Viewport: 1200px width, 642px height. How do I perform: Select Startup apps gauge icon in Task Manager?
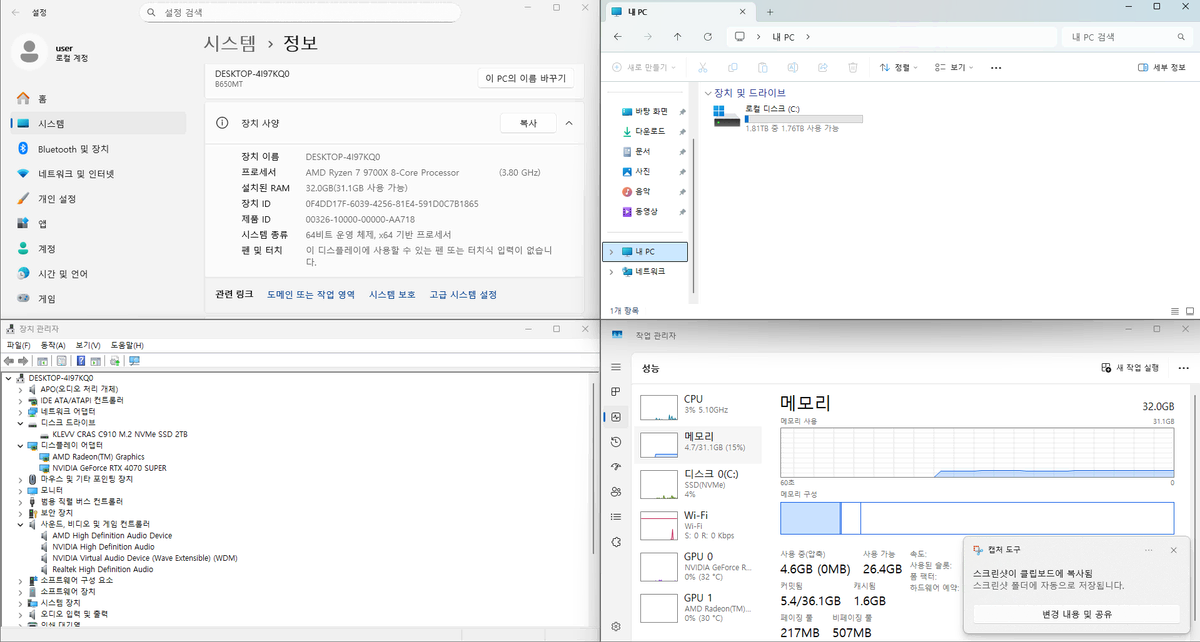[x=615, y=466]
